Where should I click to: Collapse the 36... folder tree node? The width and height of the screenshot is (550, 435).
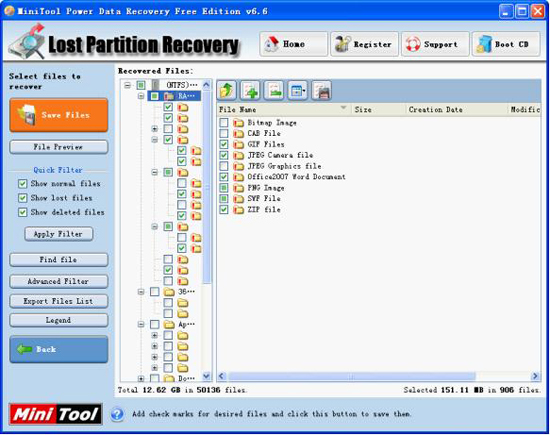(x=141, y=292)
